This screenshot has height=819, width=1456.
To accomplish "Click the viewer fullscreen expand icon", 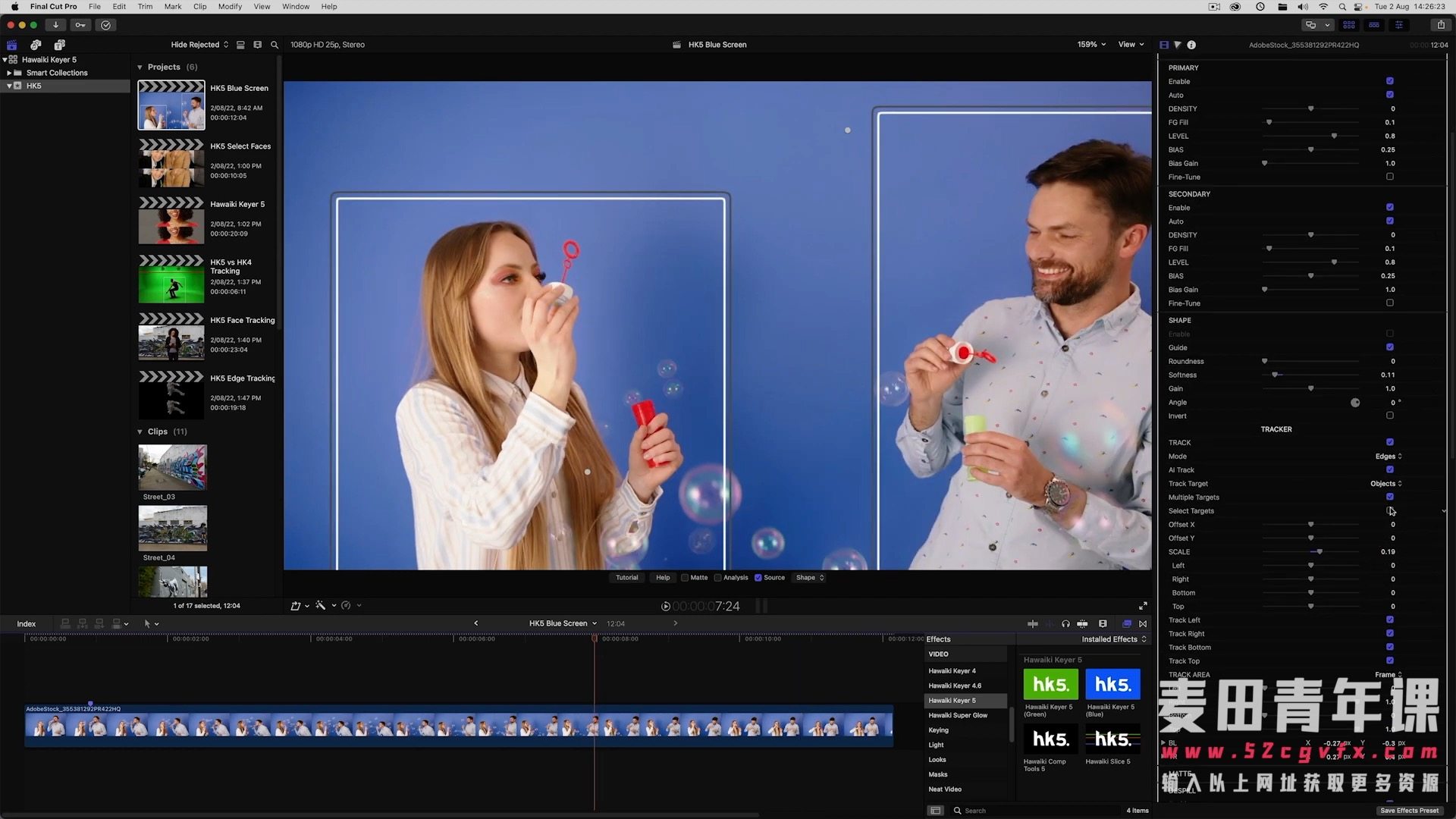I will coord(1143,606).
